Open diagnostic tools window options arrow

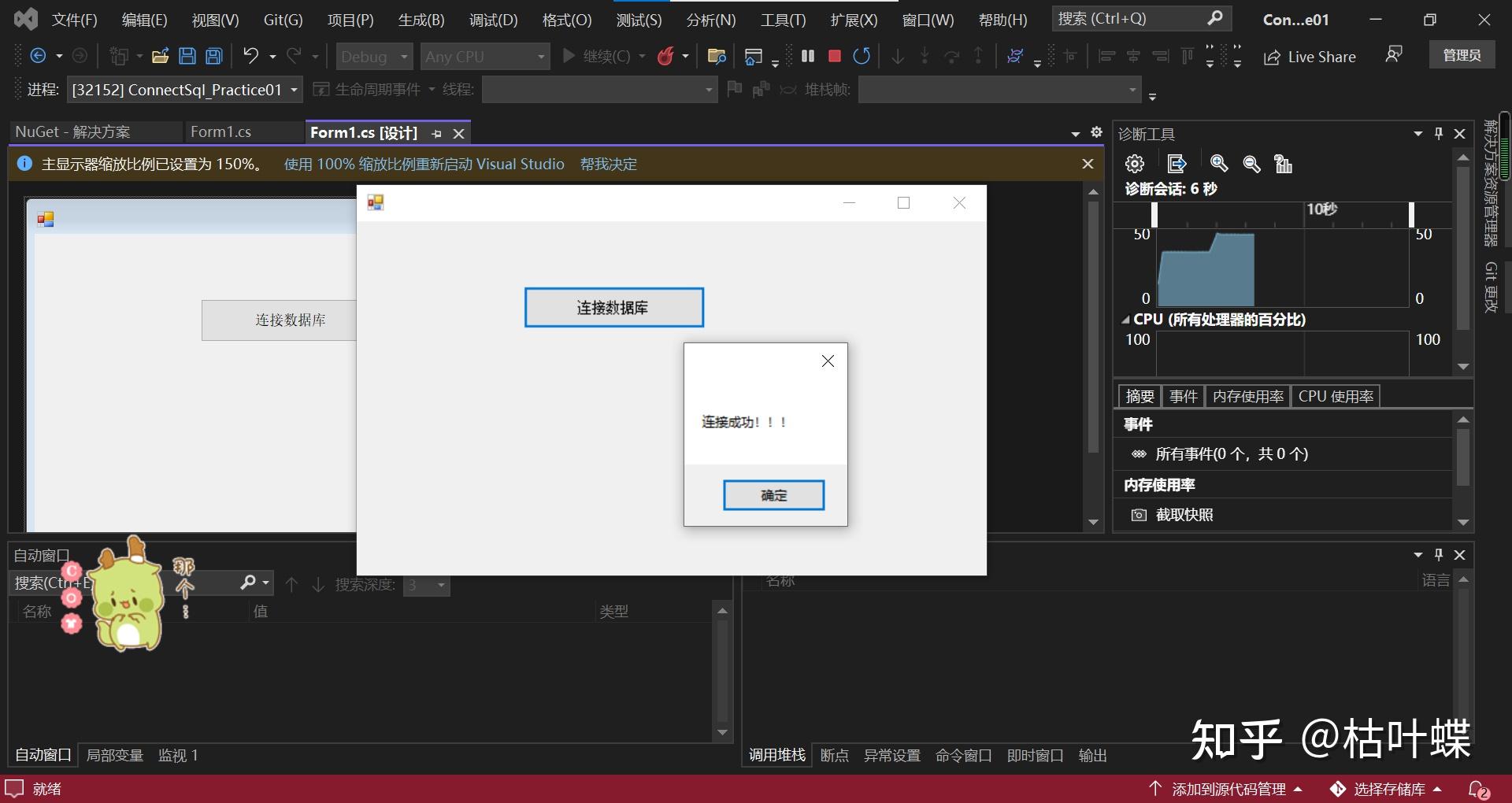(1417, 134)
